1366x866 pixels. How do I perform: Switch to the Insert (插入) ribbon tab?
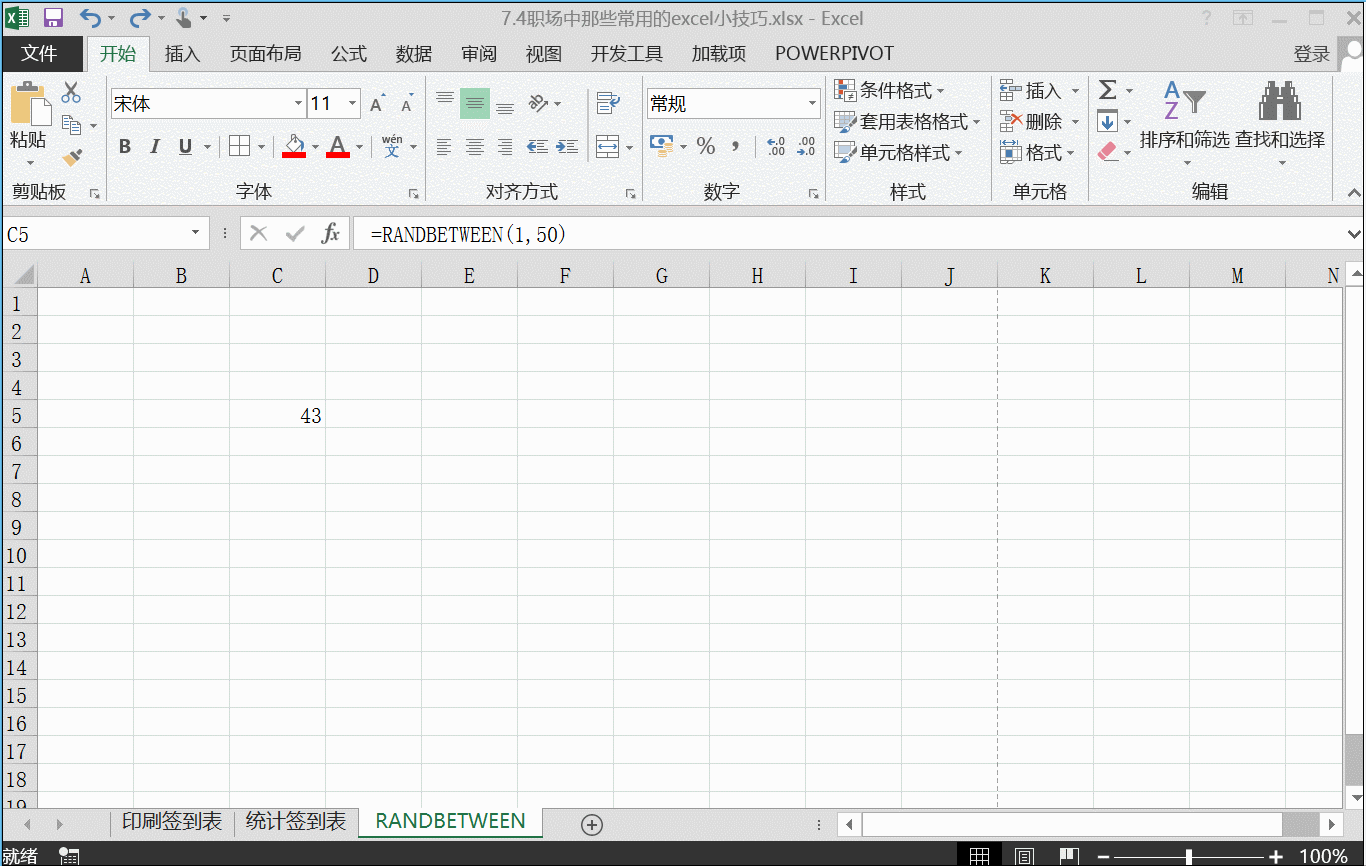[182, 54]
